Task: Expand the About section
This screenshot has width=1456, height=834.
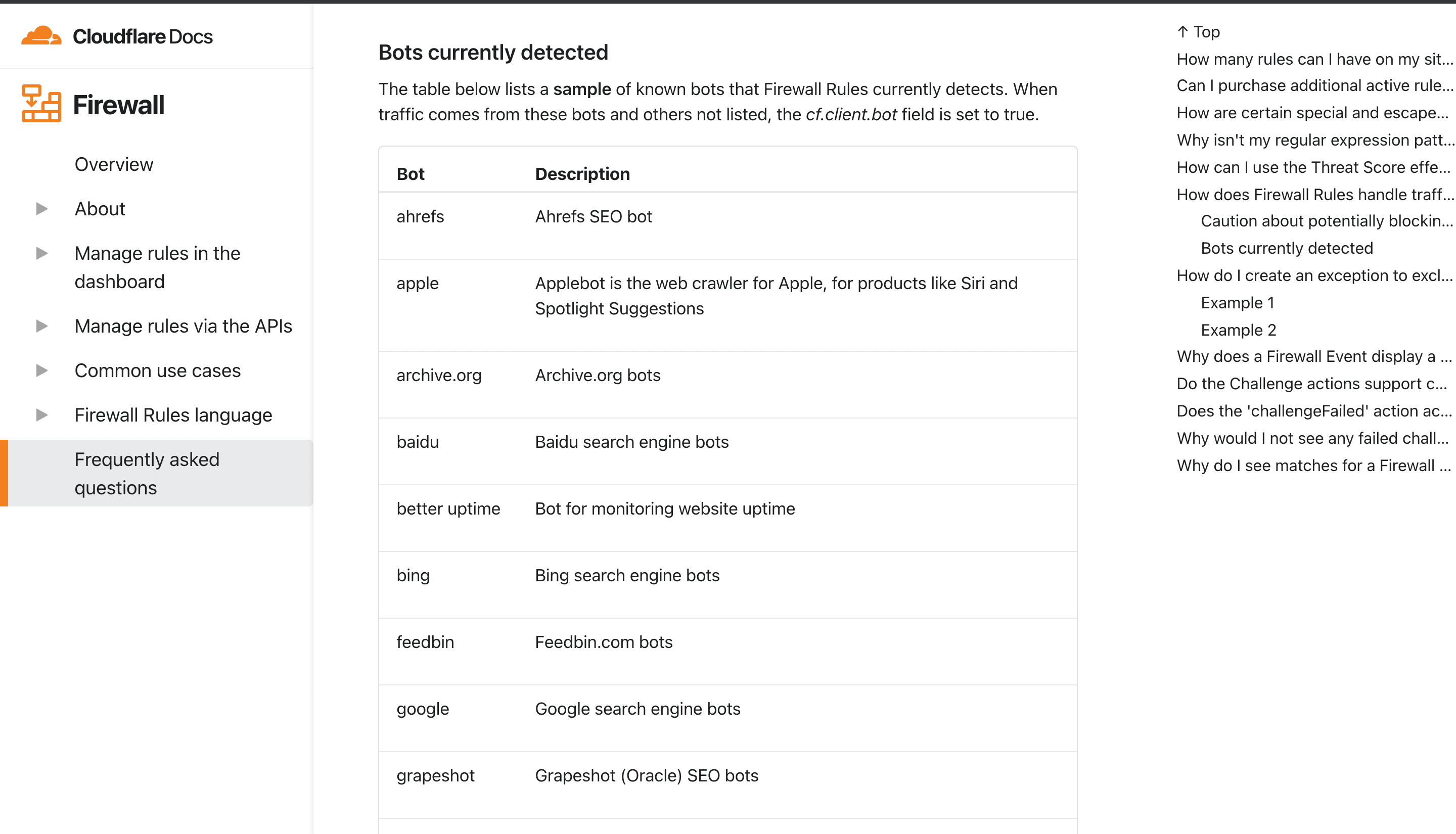Action: click(41, 208)
